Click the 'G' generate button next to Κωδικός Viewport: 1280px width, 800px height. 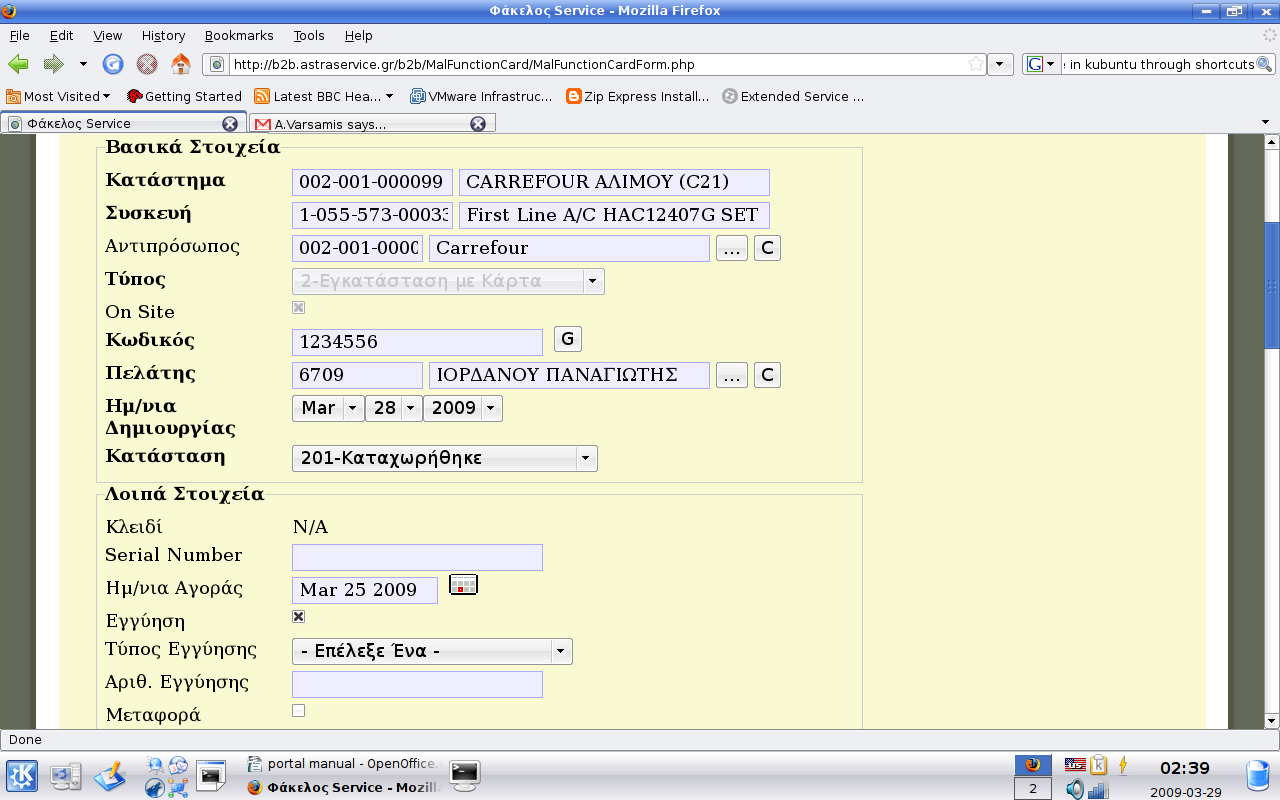pyautogui.click(x=568, y=339)
